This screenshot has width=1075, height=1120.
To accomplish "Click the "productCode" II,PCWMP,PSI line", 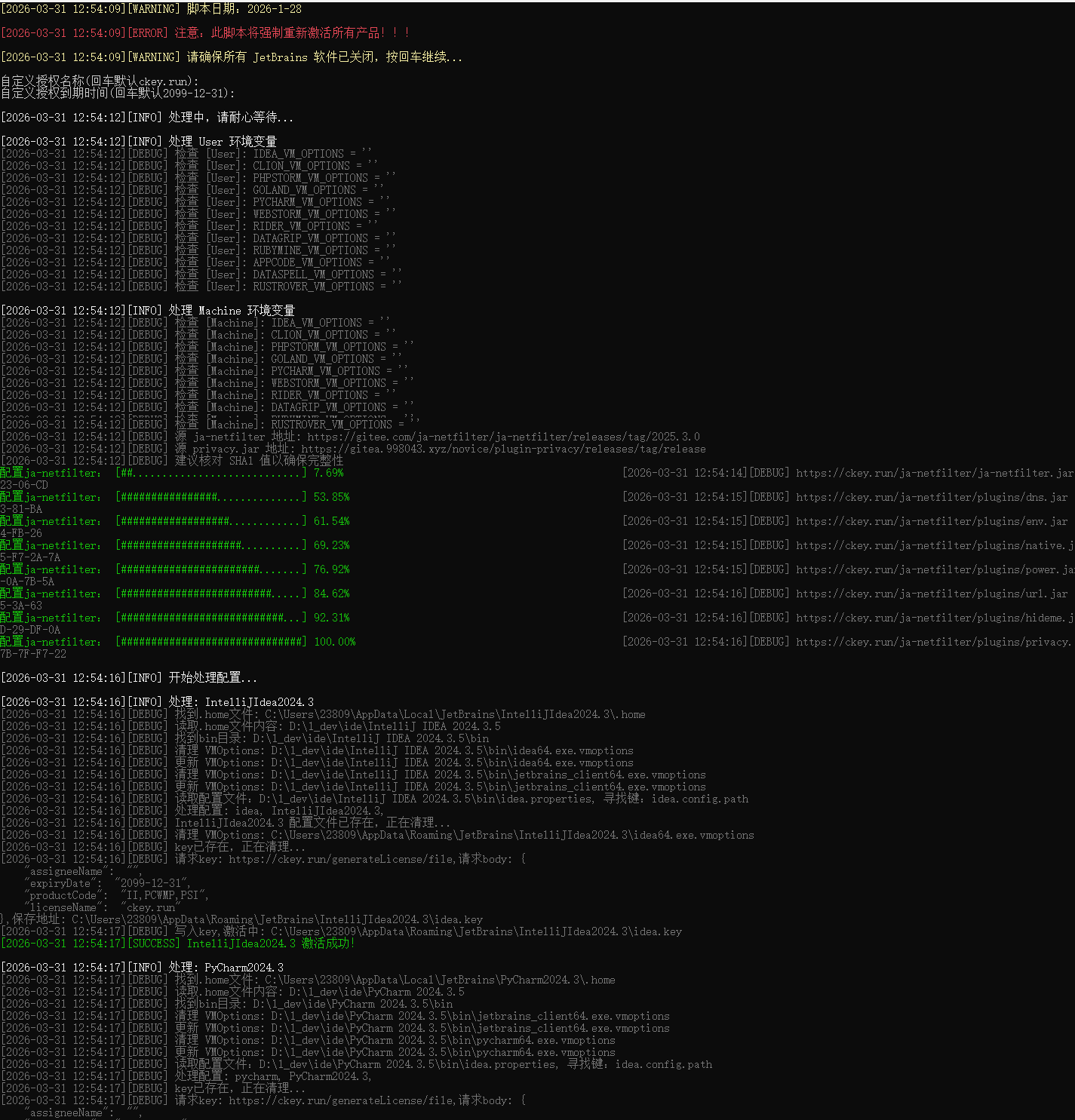I will 116,895.
